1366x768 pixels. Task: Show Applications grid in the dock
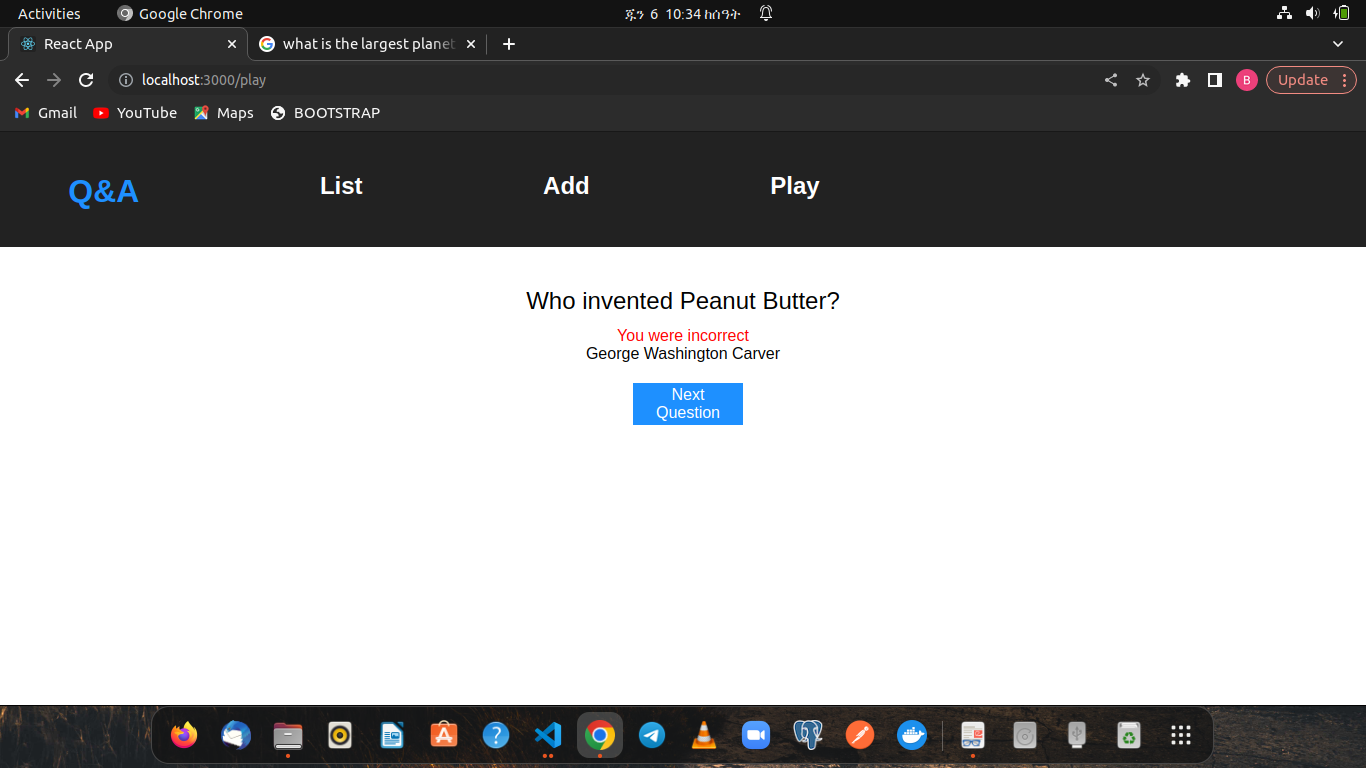tap(1181, 735)
